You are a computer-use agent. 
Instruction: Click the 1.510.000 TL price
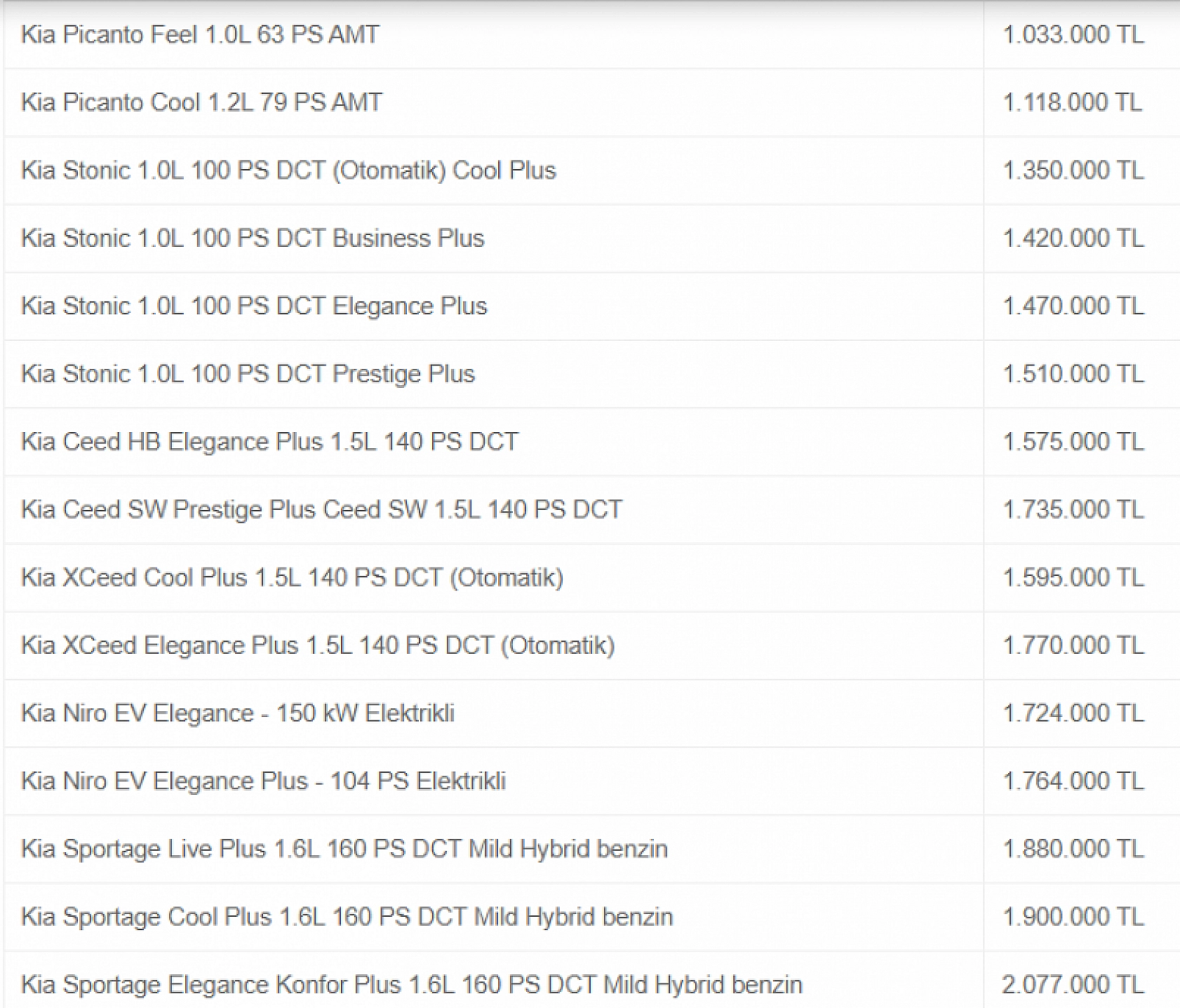coord(1073,374)
